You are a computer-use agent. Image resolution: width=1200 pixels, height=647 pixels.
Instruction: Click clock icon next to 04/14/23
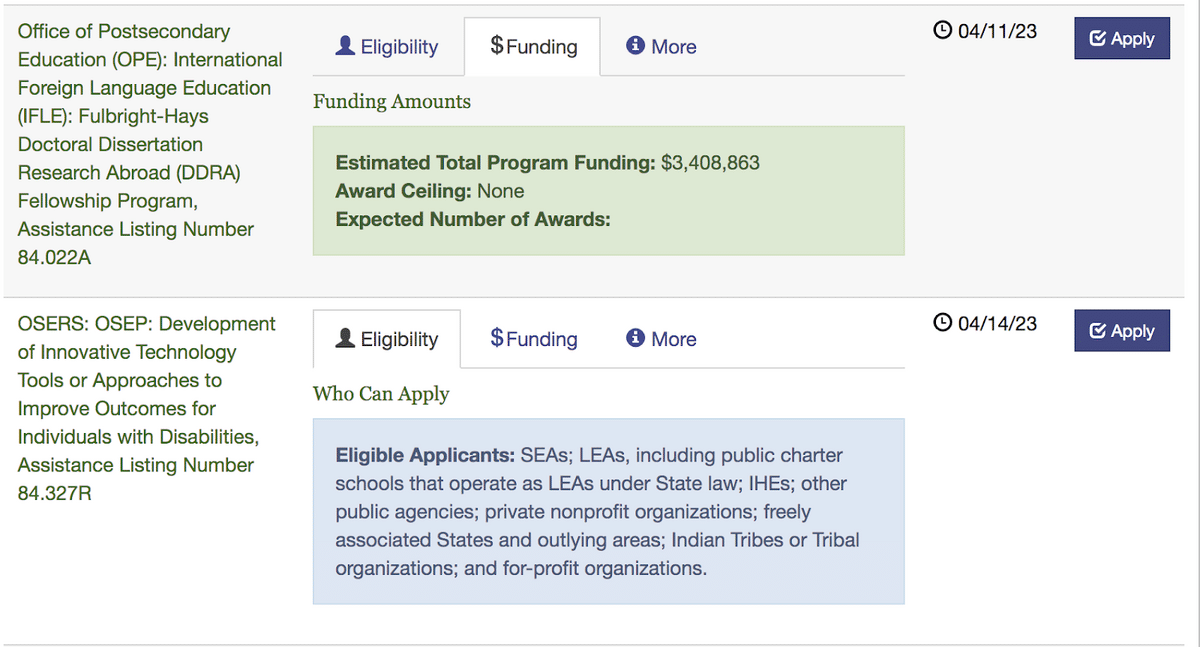coord(942,323)
